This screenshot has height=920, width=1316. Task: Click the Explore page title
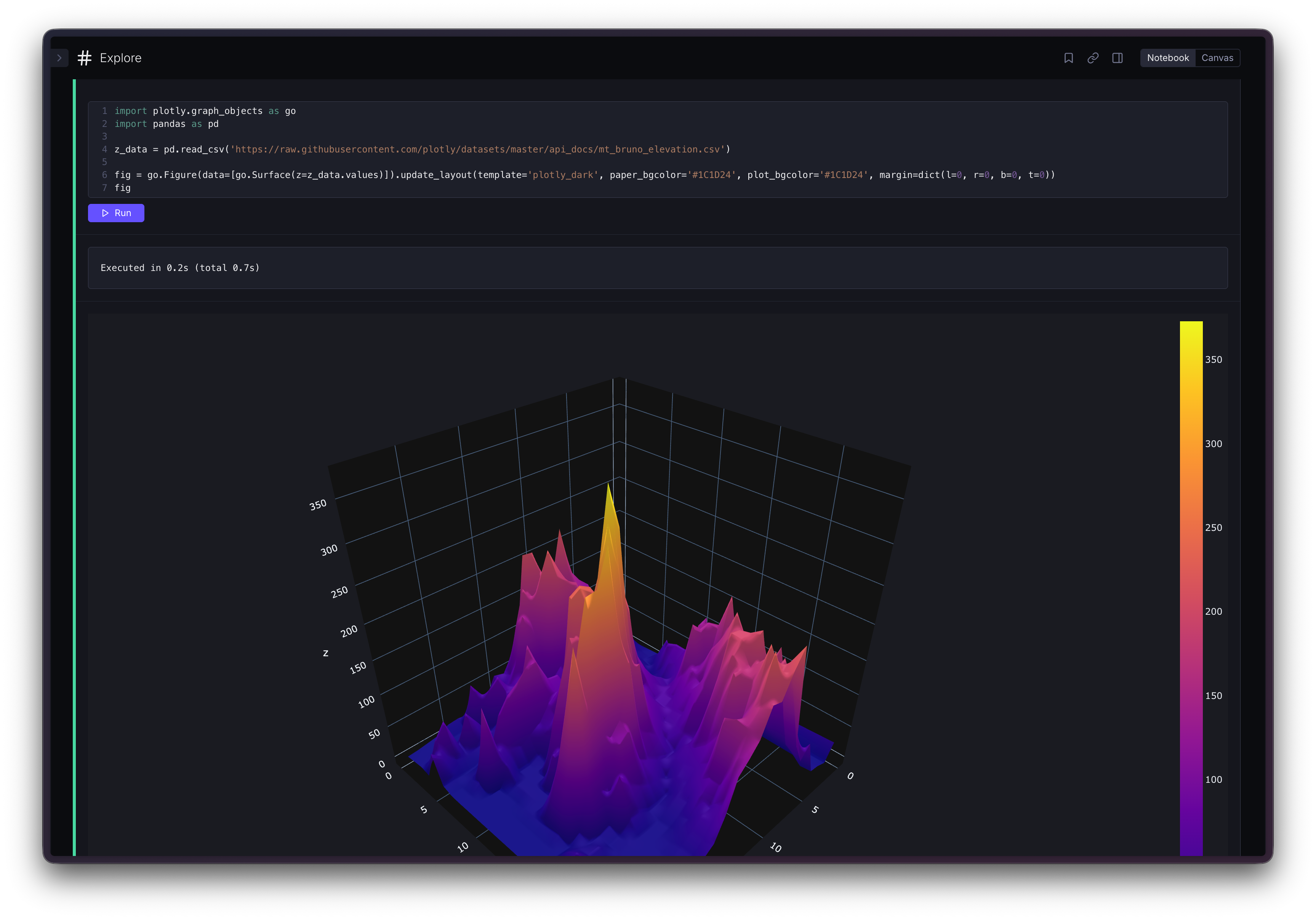pyautogui.click(x=120, y=58)
